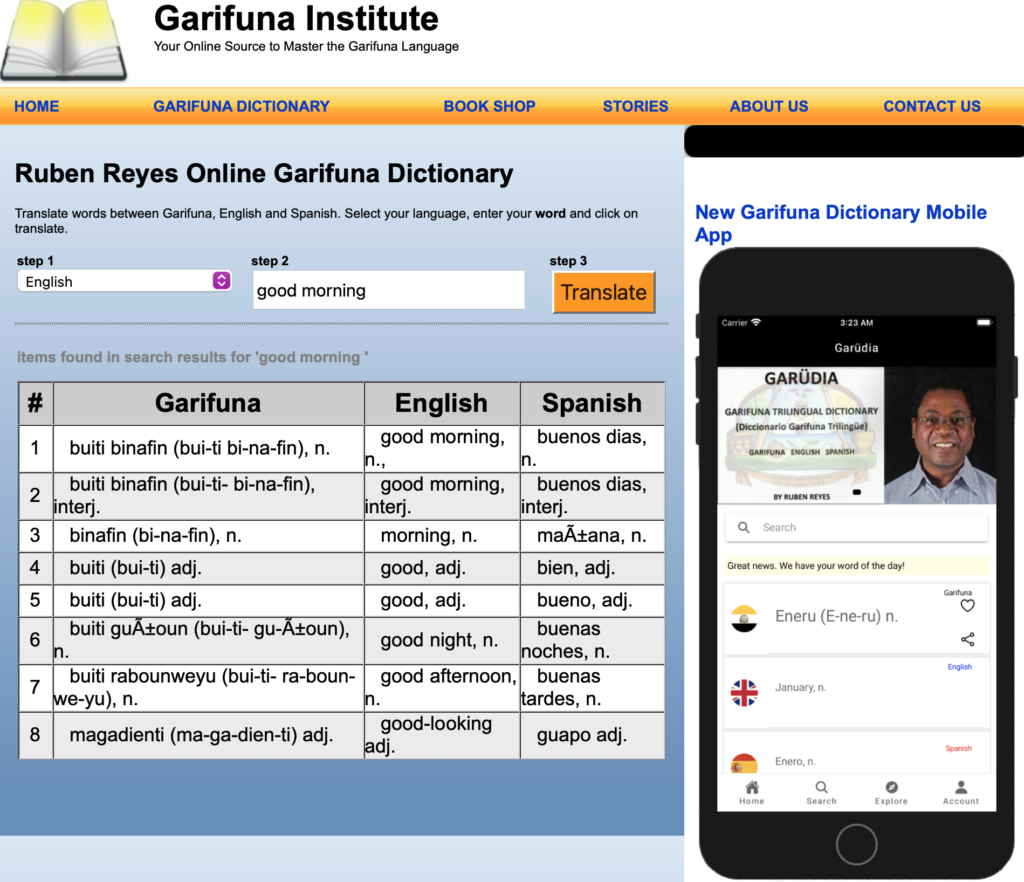Tap the Search field inside the phone app
This screenshot has width=1024, height=882.
click(x=856, y=528)
